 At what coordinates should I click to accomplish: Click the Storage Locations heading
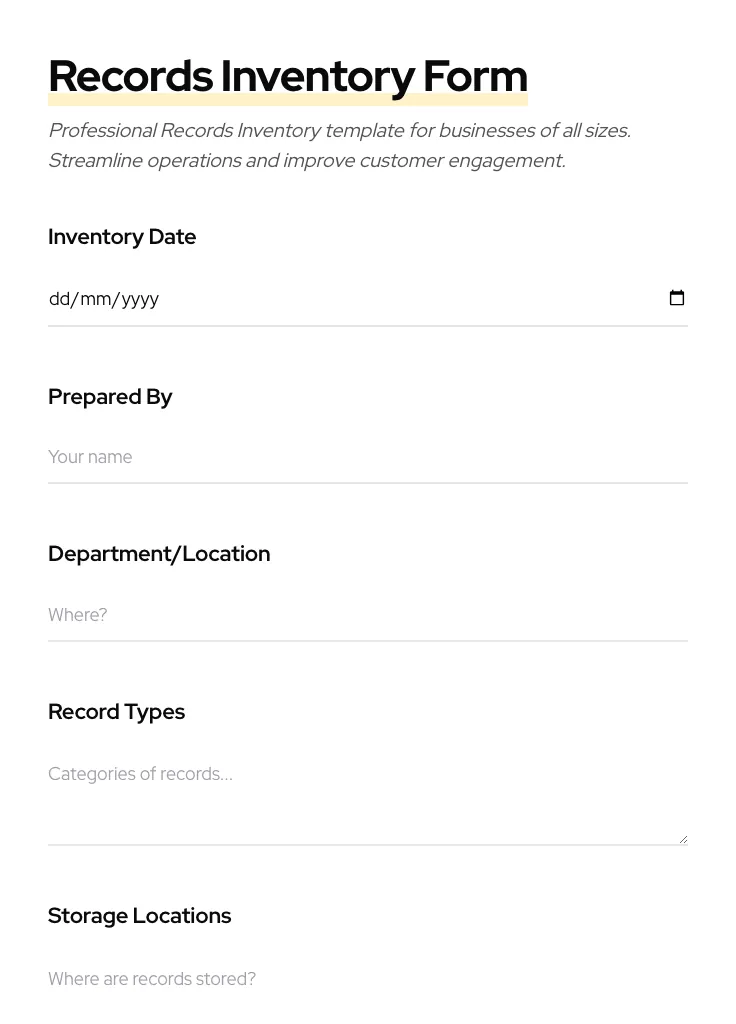(139, 916)
